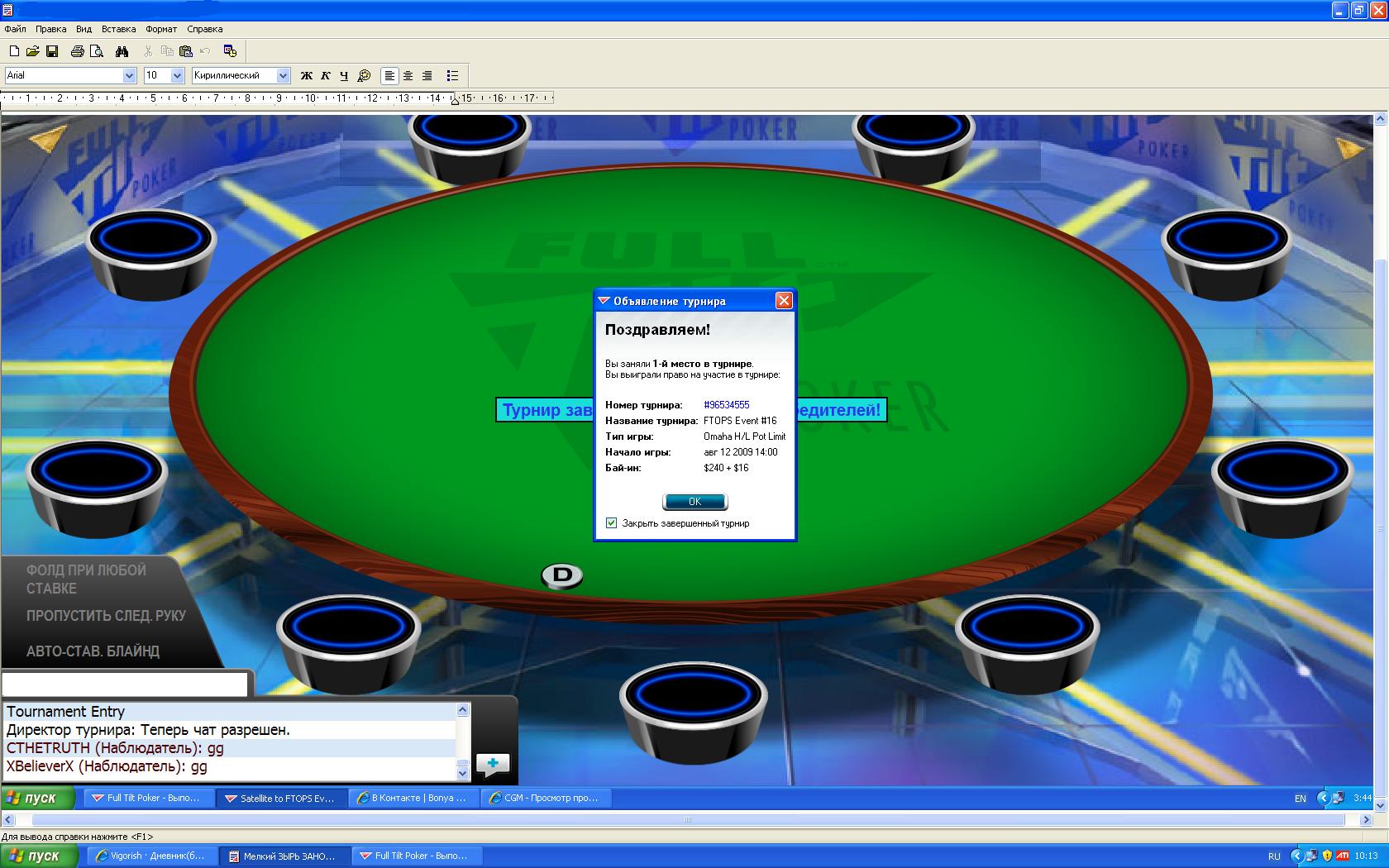Click the Find binoculars icon in the toolbar

122,51
